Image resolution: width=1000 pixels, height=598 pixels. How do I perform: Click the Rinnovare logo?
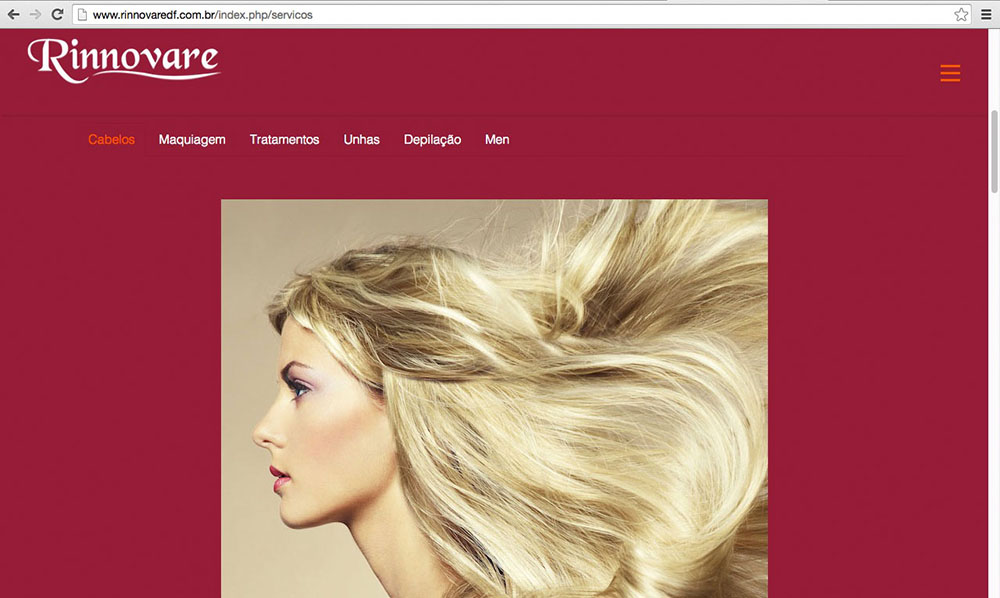[x=124, y=60]
